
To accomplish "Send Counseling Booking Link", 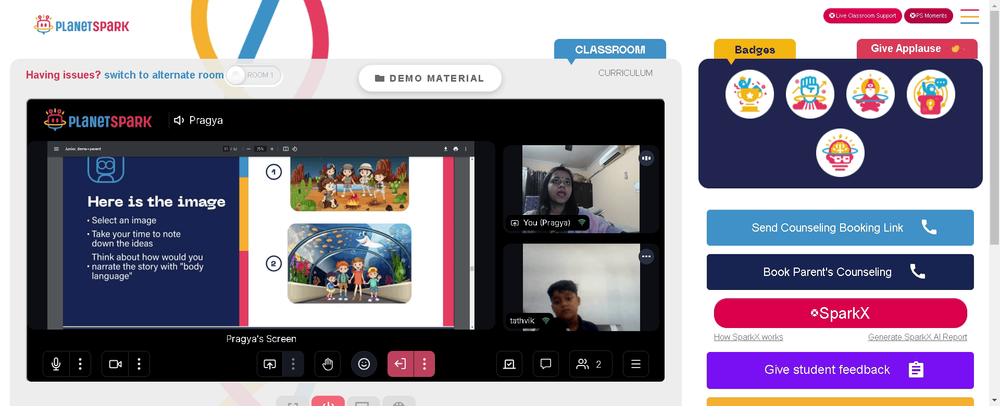I will [840, 228].
